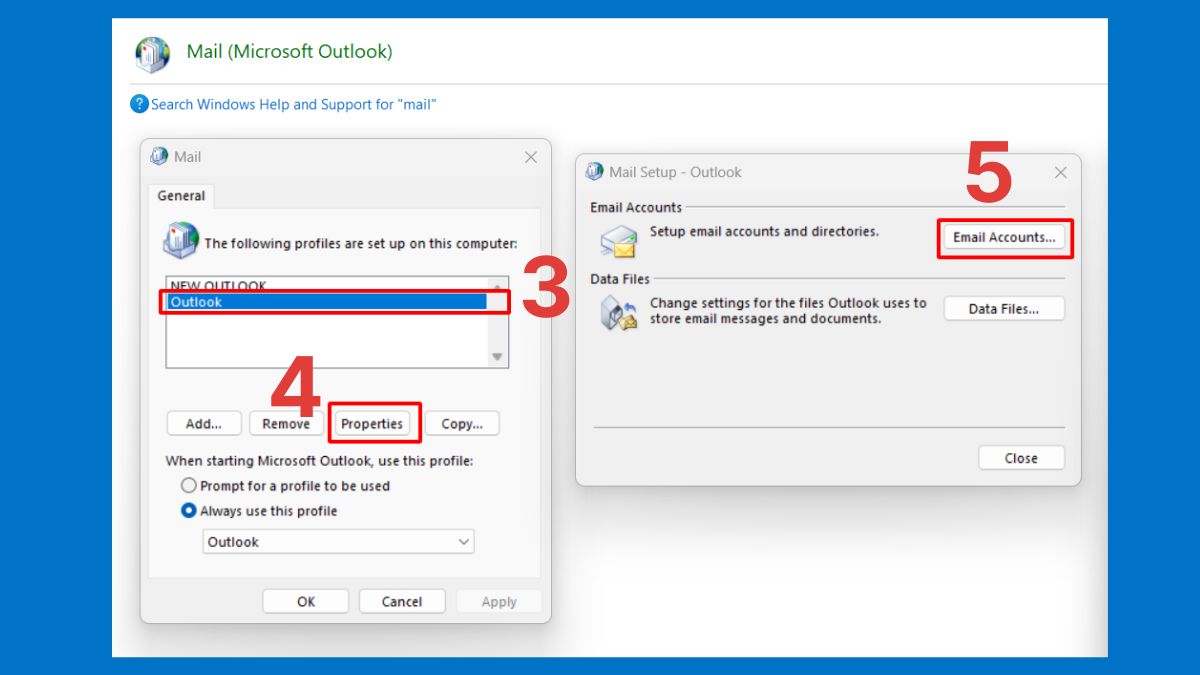
Task: Select the Outlook profile in list
Action: (x=327, y=301)
